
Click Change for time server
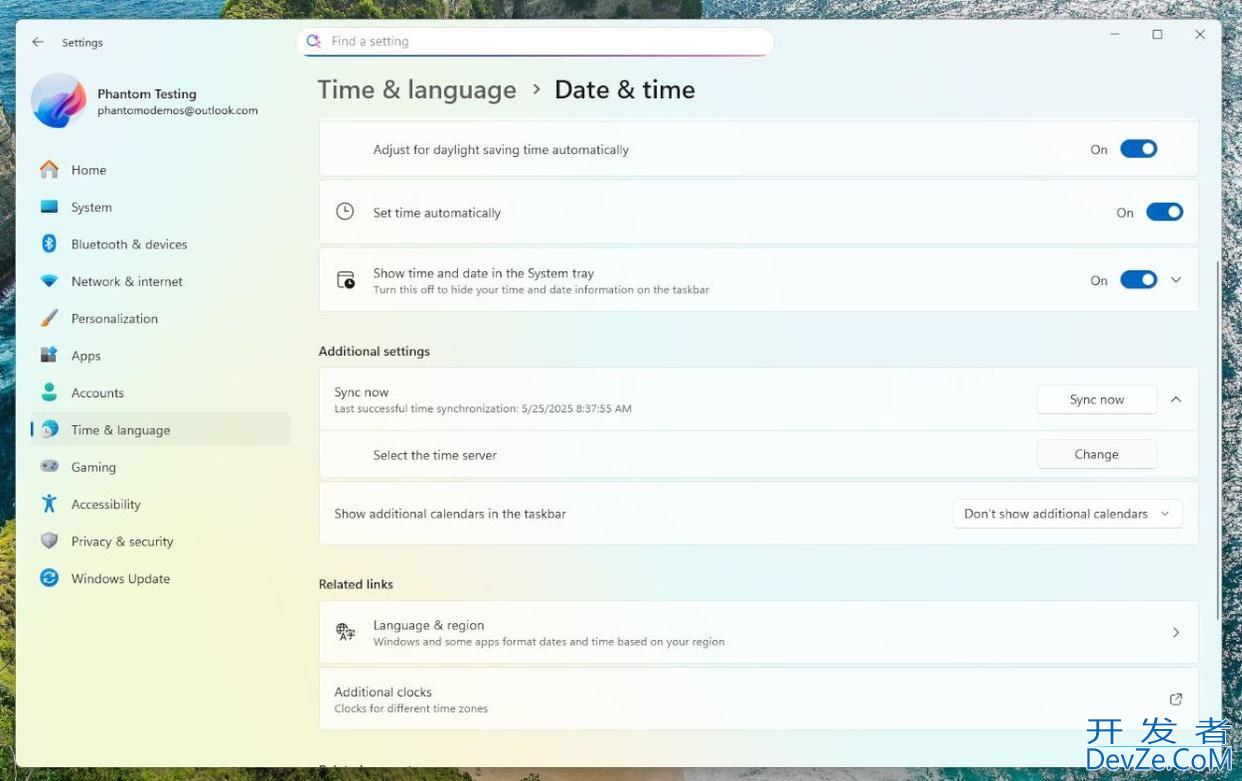coord(1096,454)
